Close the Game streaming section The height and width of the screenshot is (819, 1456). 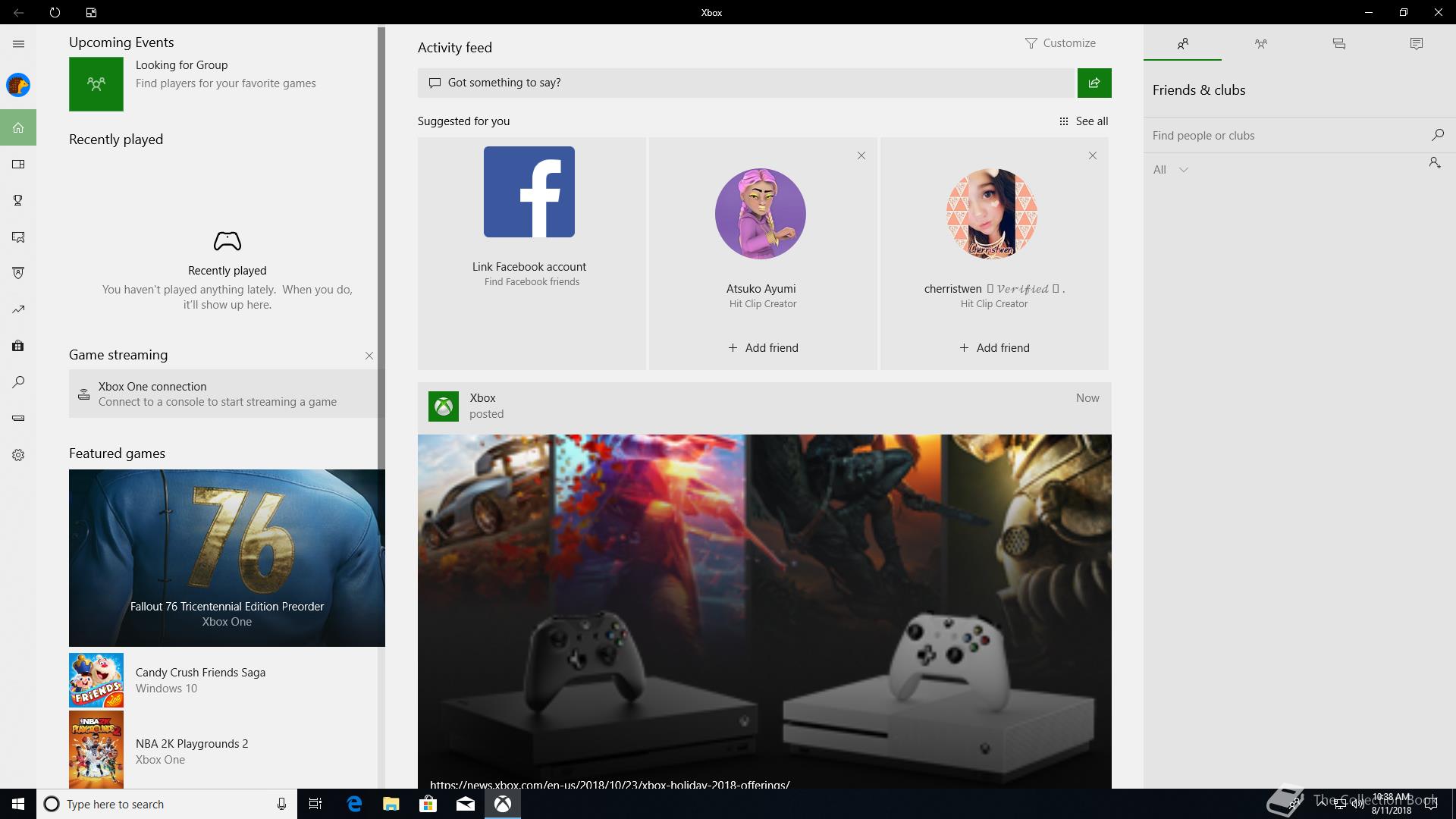click(369, 356)
